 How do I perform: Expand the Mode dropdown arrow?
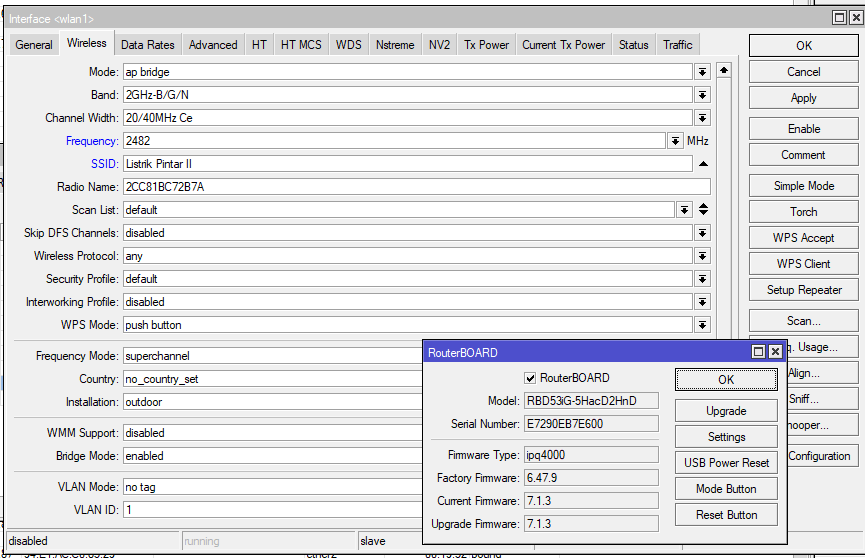(x=702, y=72)
